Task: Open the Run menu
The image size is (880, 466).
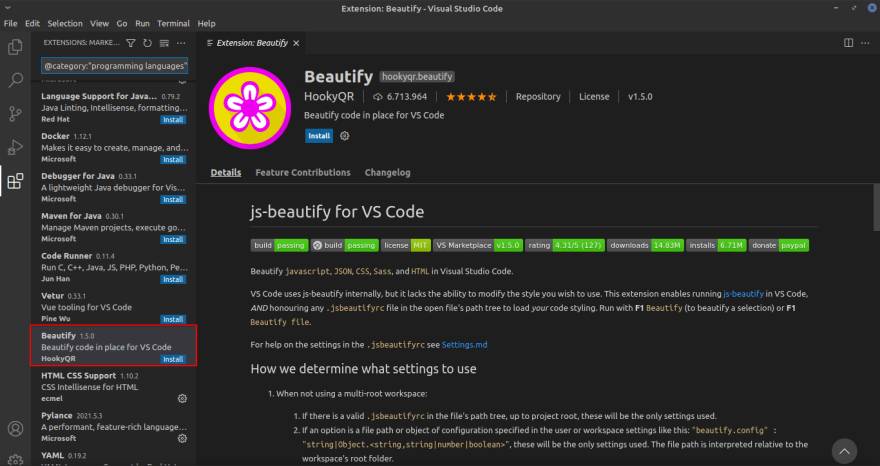Action: pos(143,24)
